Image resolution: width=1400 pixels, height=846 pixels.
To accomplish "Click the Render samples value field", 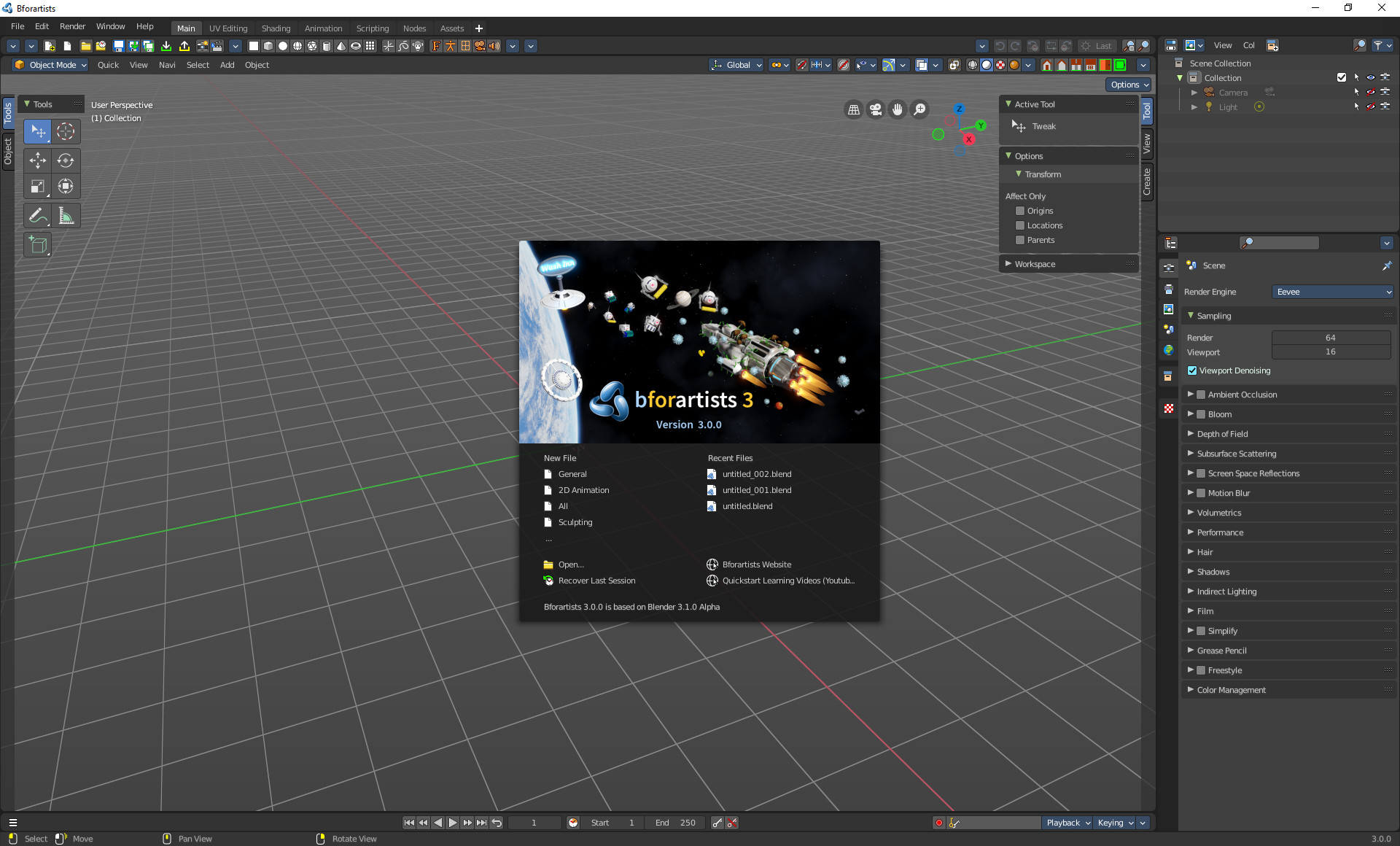I will pyautogui.click(x=1330, y=338).
